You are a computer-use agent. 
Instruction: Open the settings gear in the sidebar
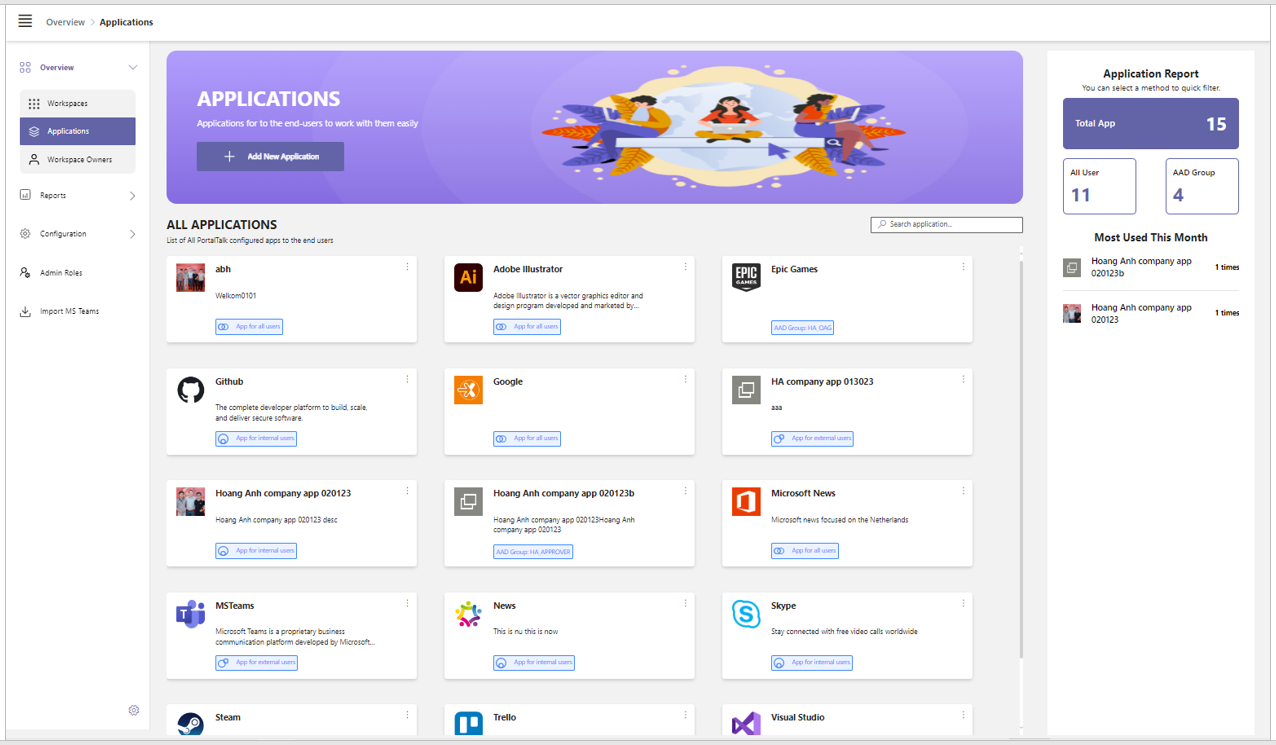[x=134, y=710]
